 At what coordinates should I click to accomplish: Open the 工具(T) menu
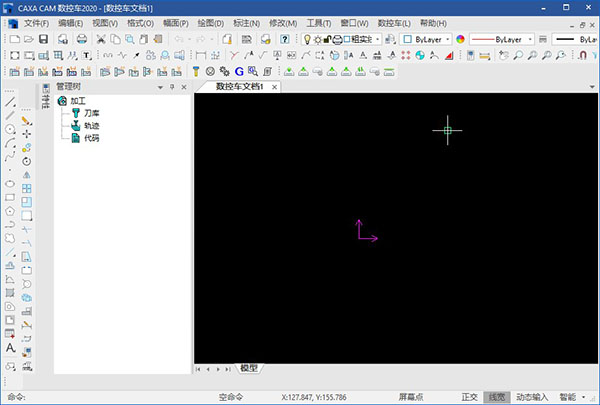tap(318, 23)
